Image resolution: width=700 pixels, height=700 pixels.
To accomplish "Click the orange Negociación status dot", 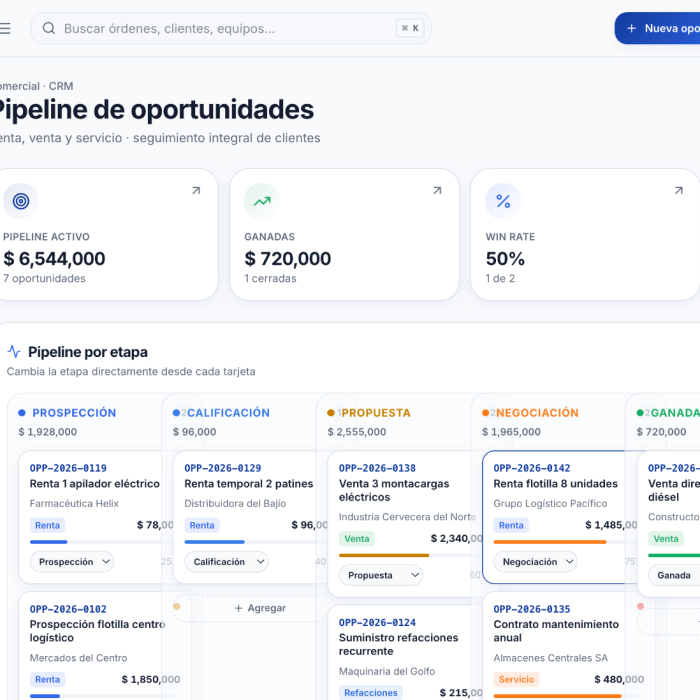I will point(485,413).
